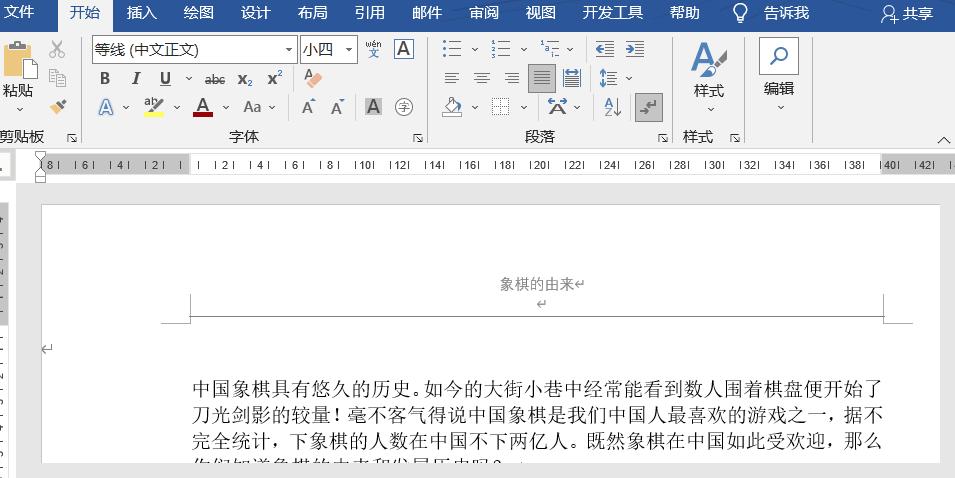Collapse the ribbon
This screenshot has height=478, width=955.
943,140
